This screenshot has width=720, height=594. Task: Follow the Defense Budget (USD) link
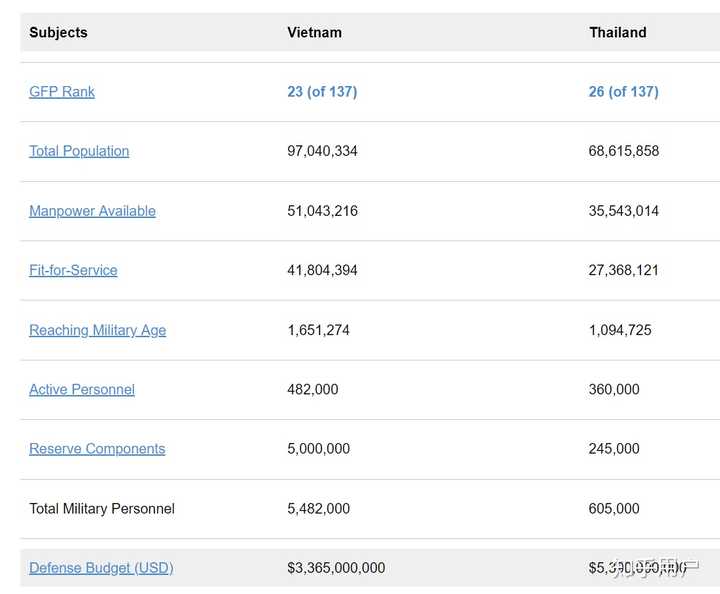click(101, 568)
